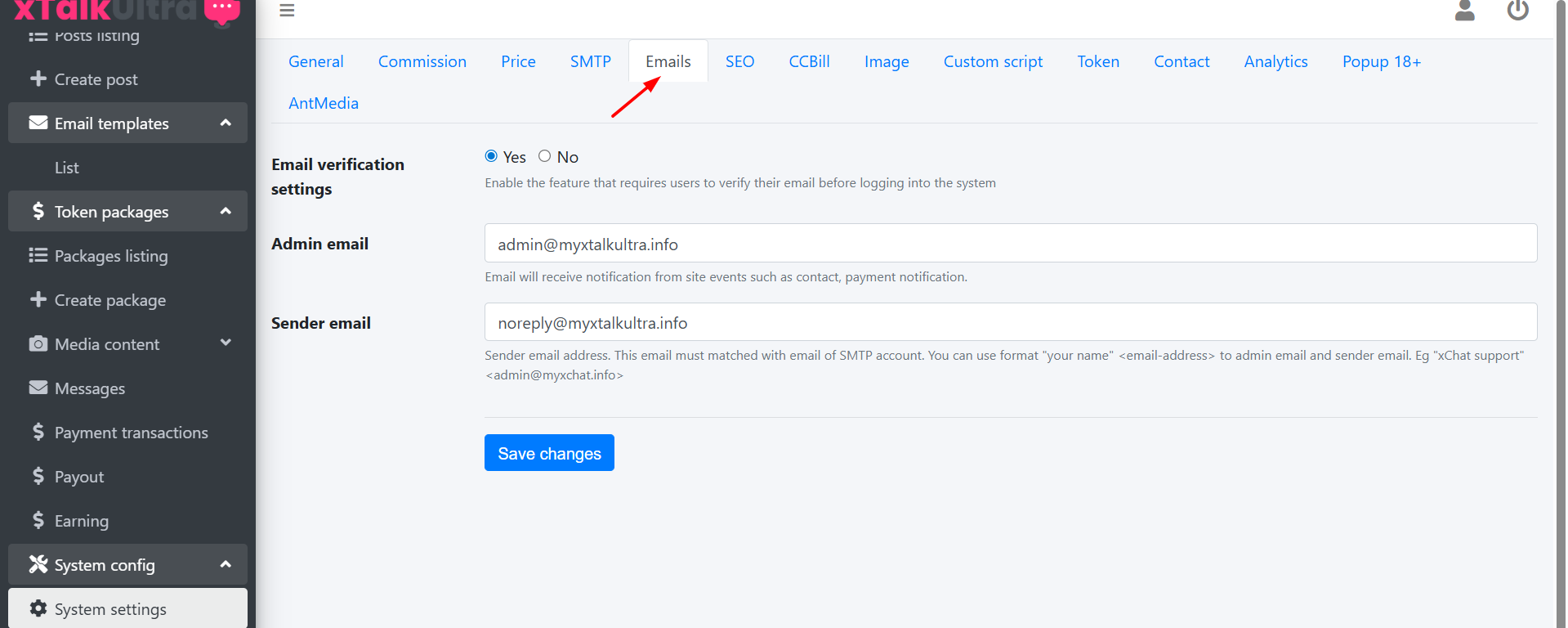Click the list icon beside Packages listing
This screenshot has height=628, width=1568.
tap(38, 255)
